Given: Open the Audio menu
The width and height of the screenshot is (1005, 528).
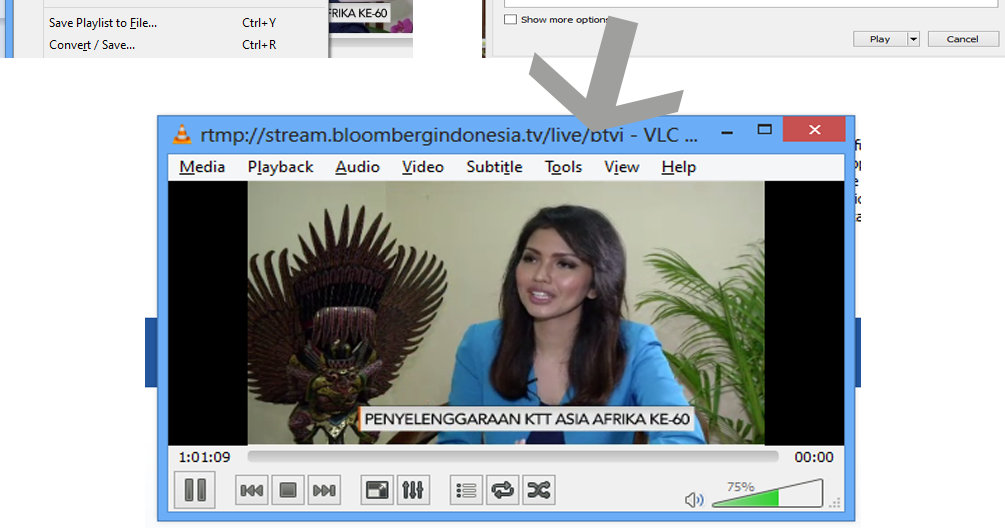Looking at the screenshot, I should tap(357, 167).
